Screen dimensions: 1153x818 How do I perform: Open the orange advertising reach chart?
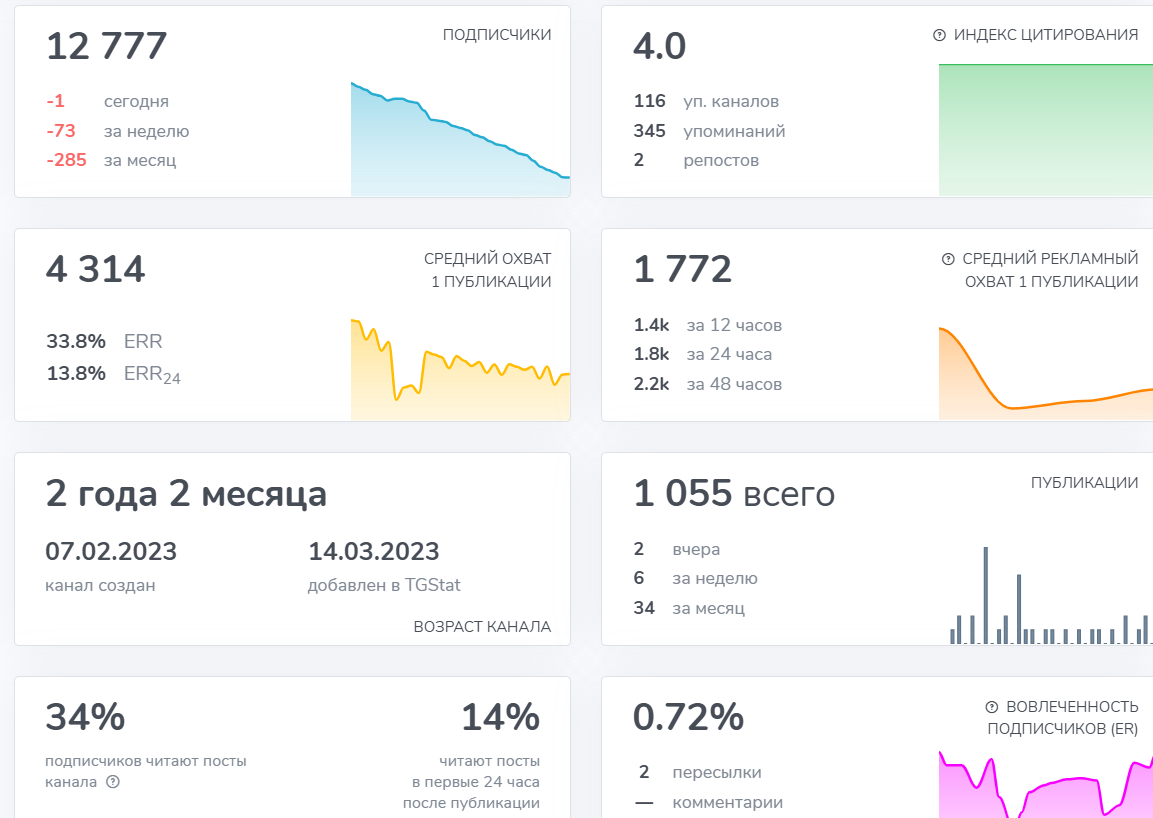tap(1046, 373)
